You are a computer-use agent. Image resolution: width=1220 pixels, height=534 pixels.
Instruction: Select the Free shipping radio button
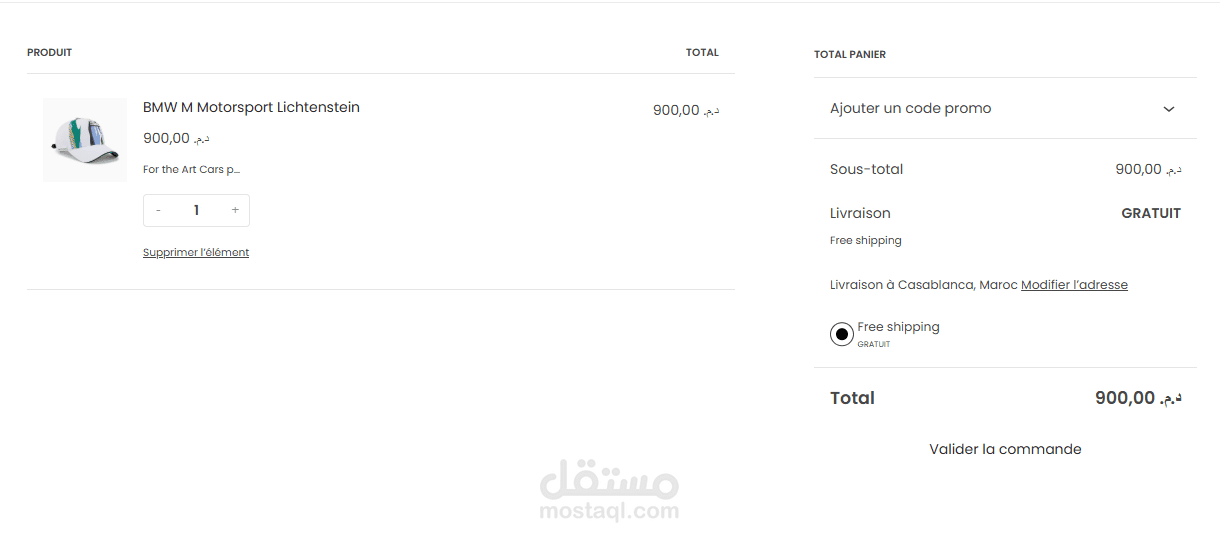coord(842,334)
